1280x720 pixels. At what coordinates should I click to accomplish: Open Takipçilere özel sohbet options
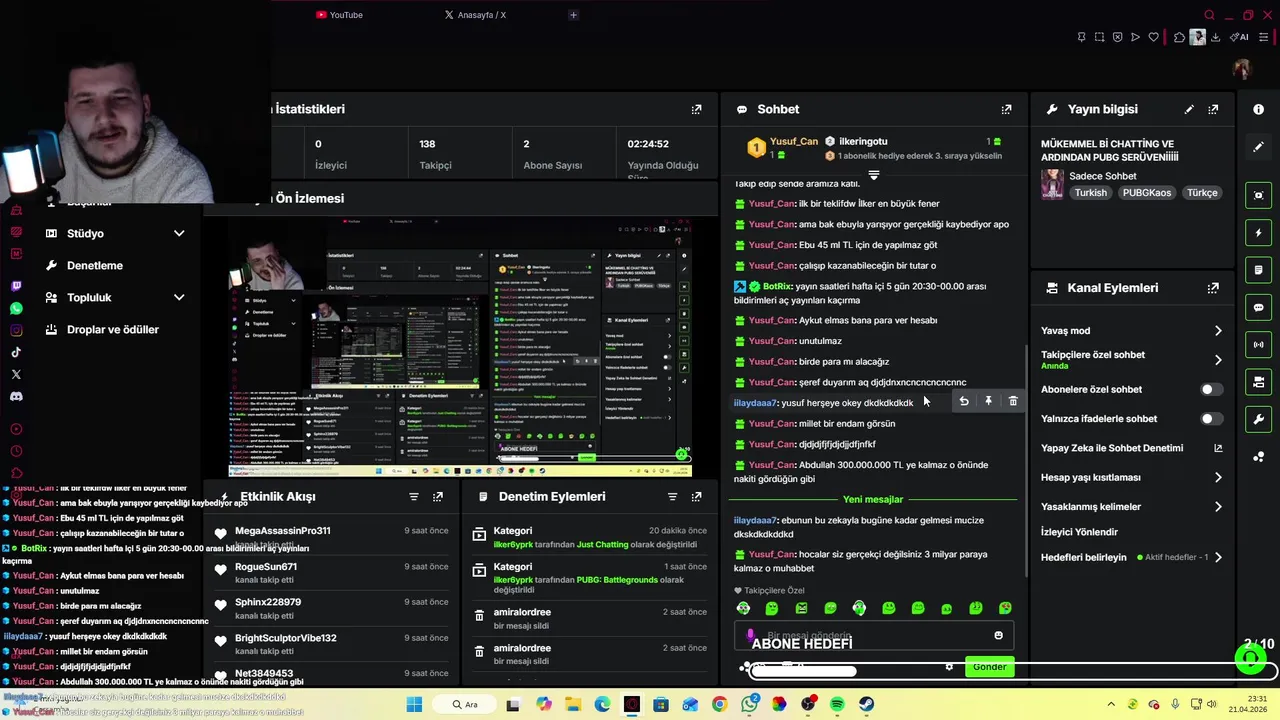pyautogui.click(x=1132, y=359)
